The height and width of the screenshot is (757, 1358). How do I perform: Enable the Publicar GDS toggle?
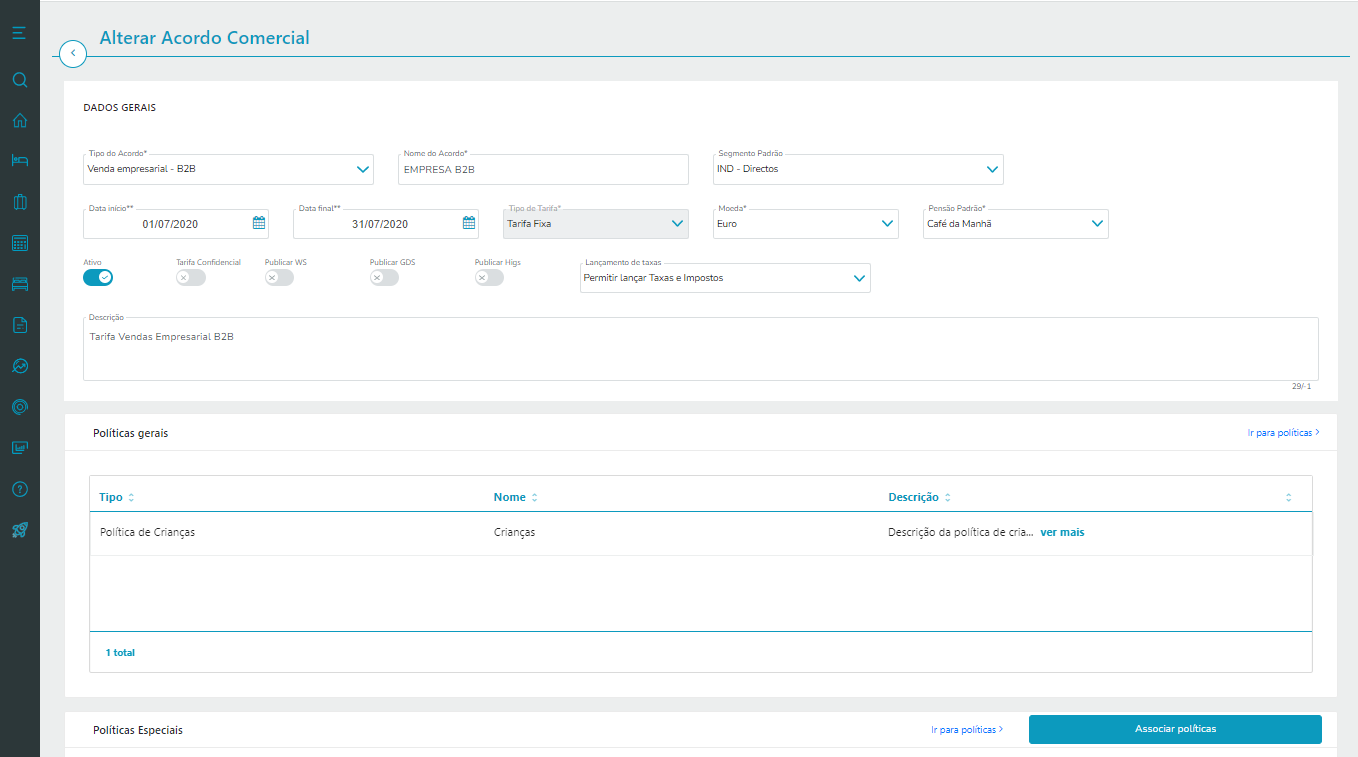(x=384, y=277)
